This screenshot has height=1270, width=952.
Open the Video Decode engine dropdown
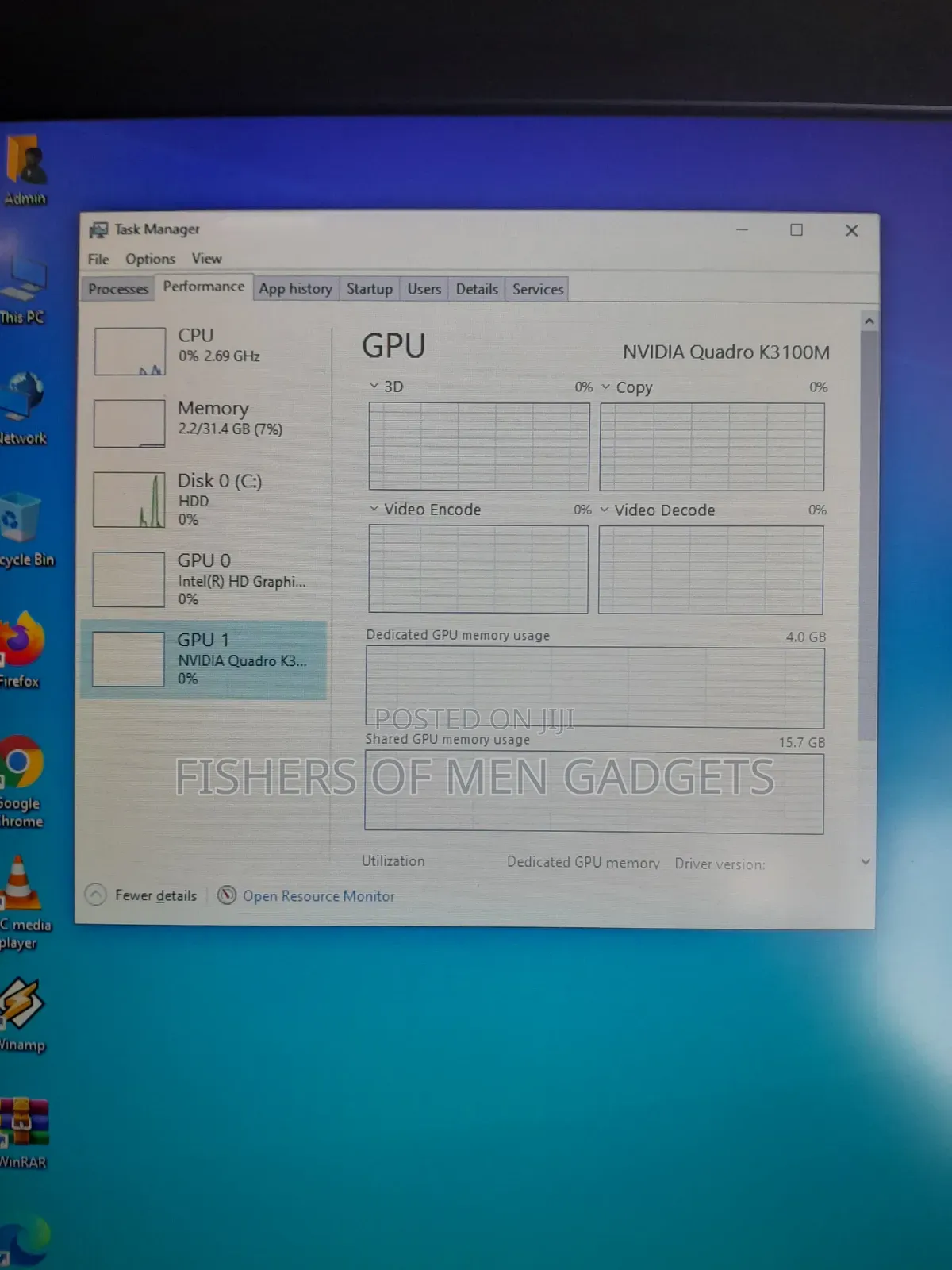tap(605, 510)
